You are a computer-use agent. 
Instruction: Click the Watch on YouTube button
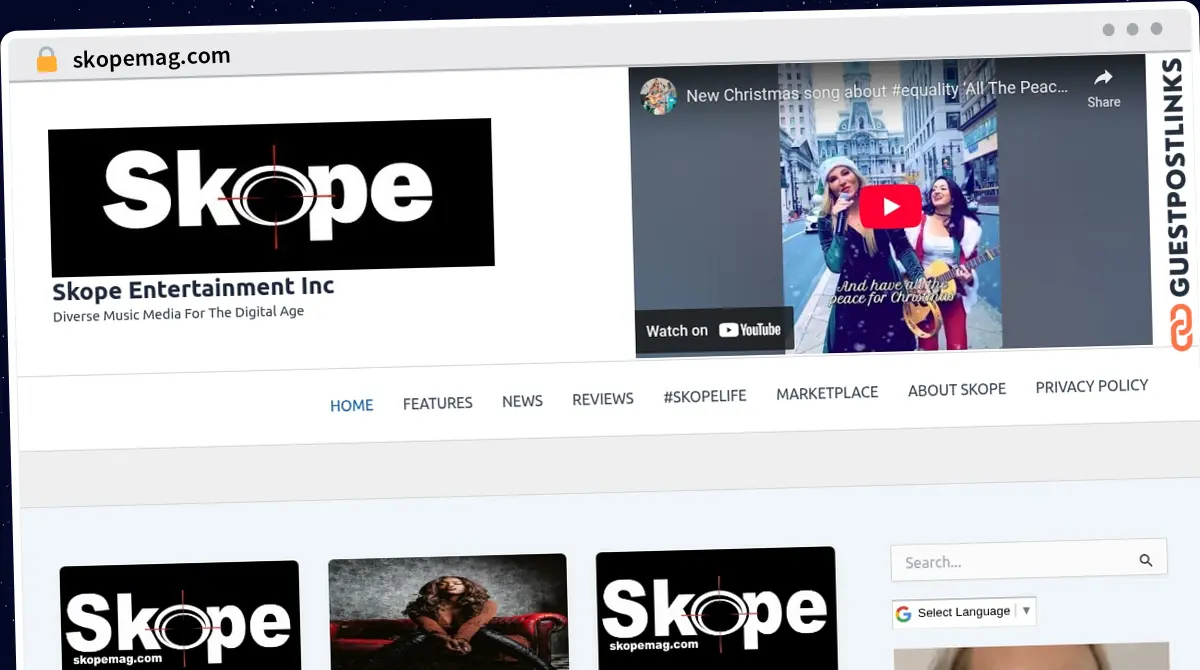point(713,330)
